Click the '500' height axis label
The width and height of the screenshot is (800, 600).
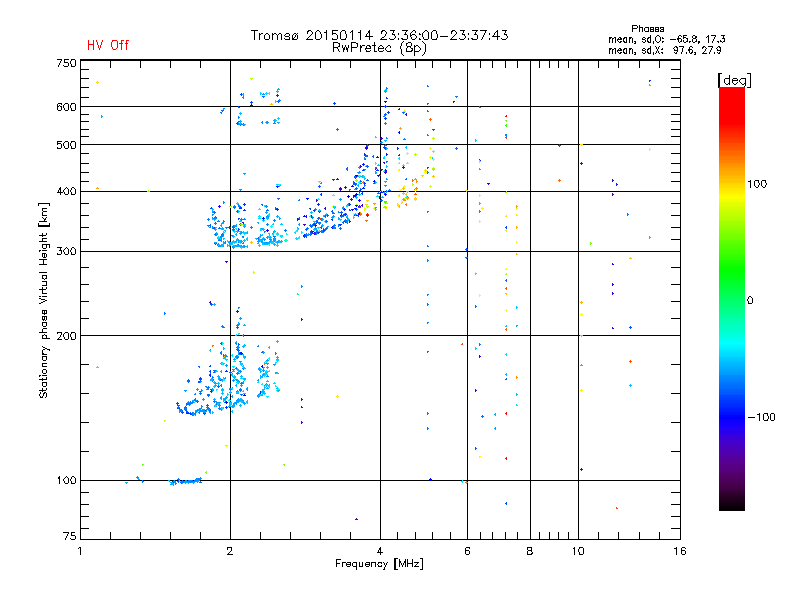66,145
